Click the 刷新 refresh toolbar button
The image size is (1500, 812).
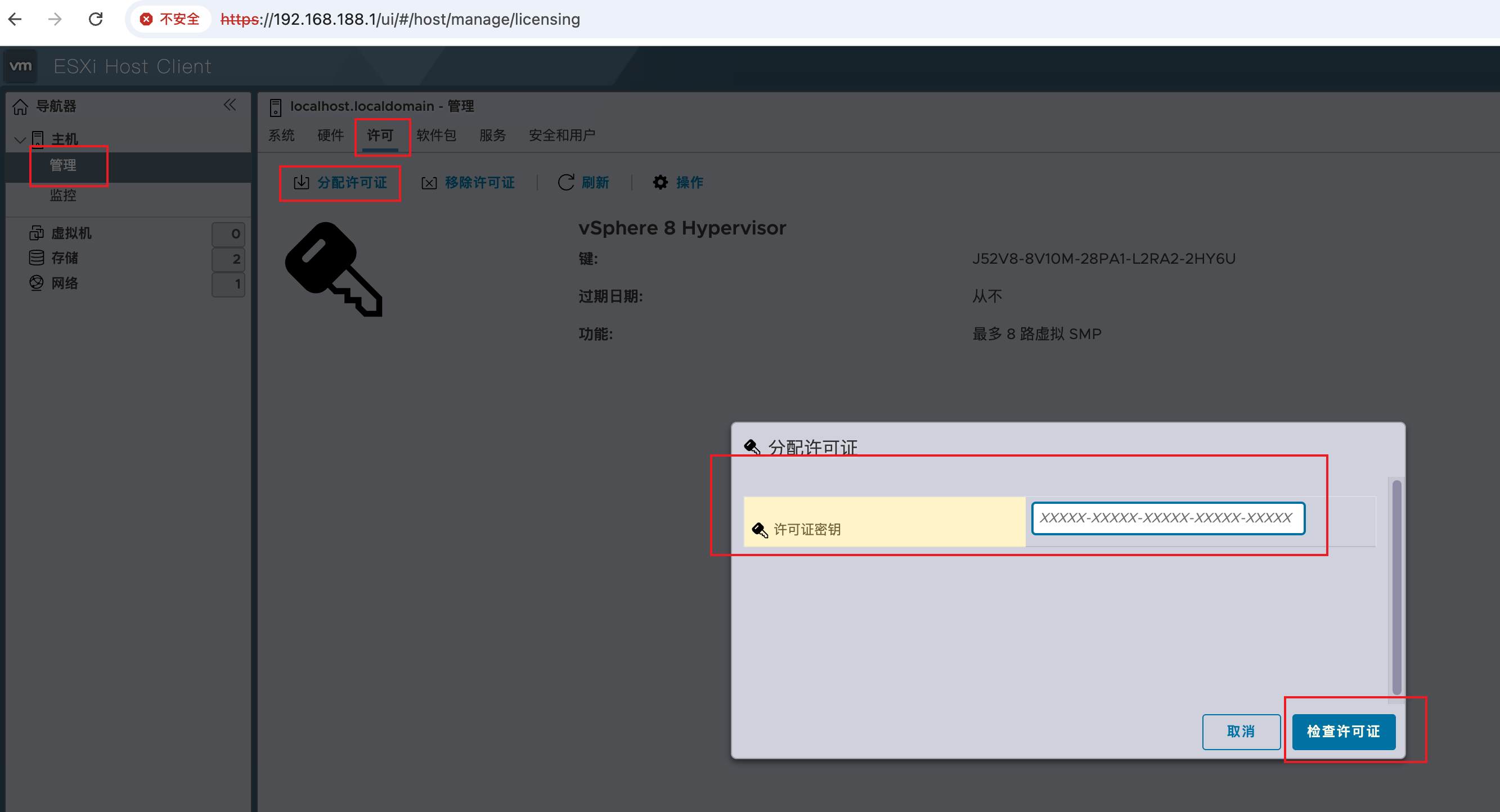coord(583,183)
